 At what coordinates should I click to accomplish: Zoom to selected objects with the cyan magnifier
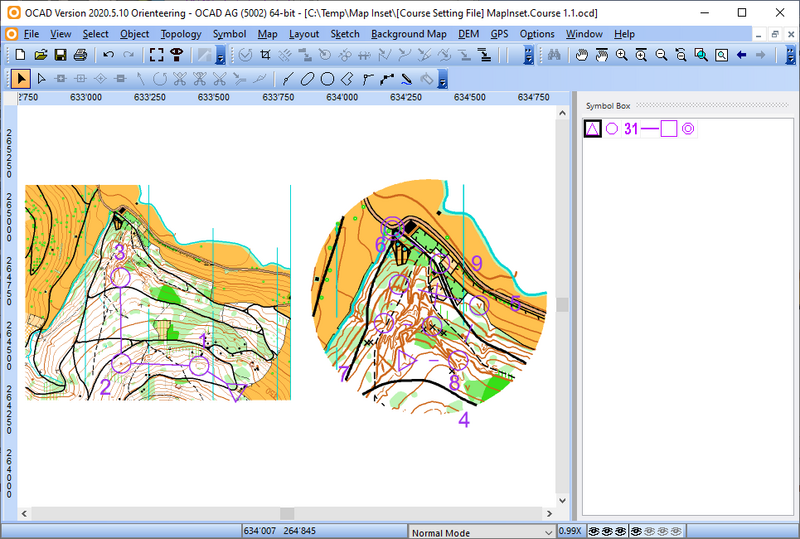coord(701,55)
